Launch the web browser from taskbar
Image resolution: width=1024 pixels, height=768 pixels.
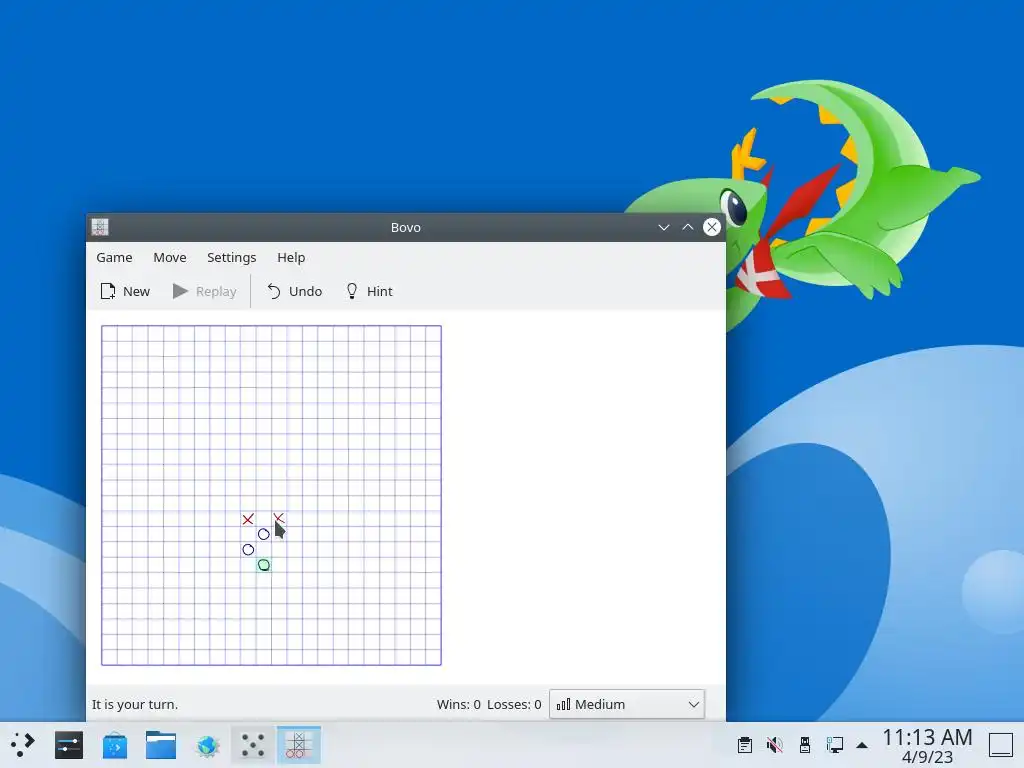click(207, 745)
